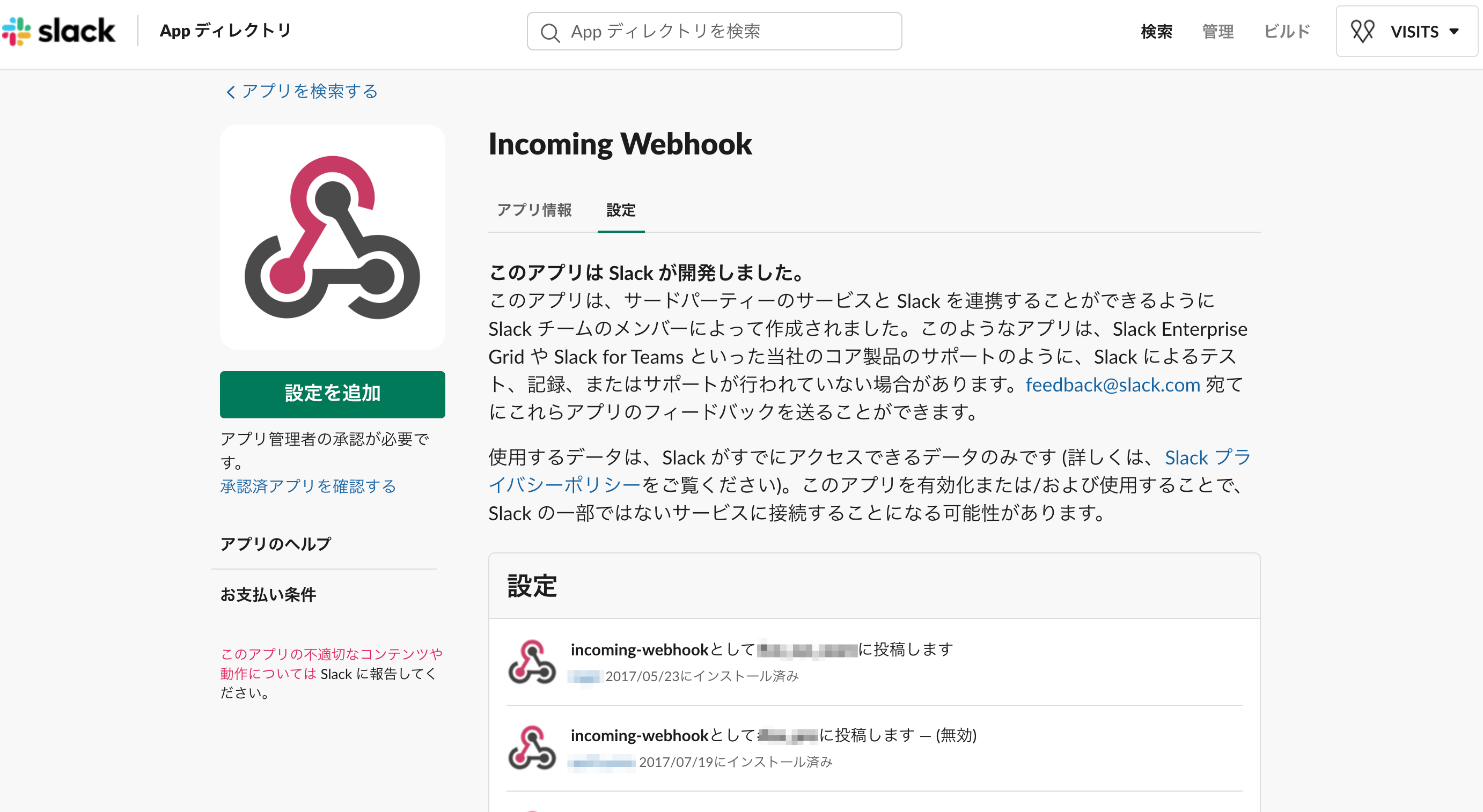Image resolution: width=1483 pixels, height=812 pixels.
Task: Click the Incoming Webhook page title
Action: 620,144
